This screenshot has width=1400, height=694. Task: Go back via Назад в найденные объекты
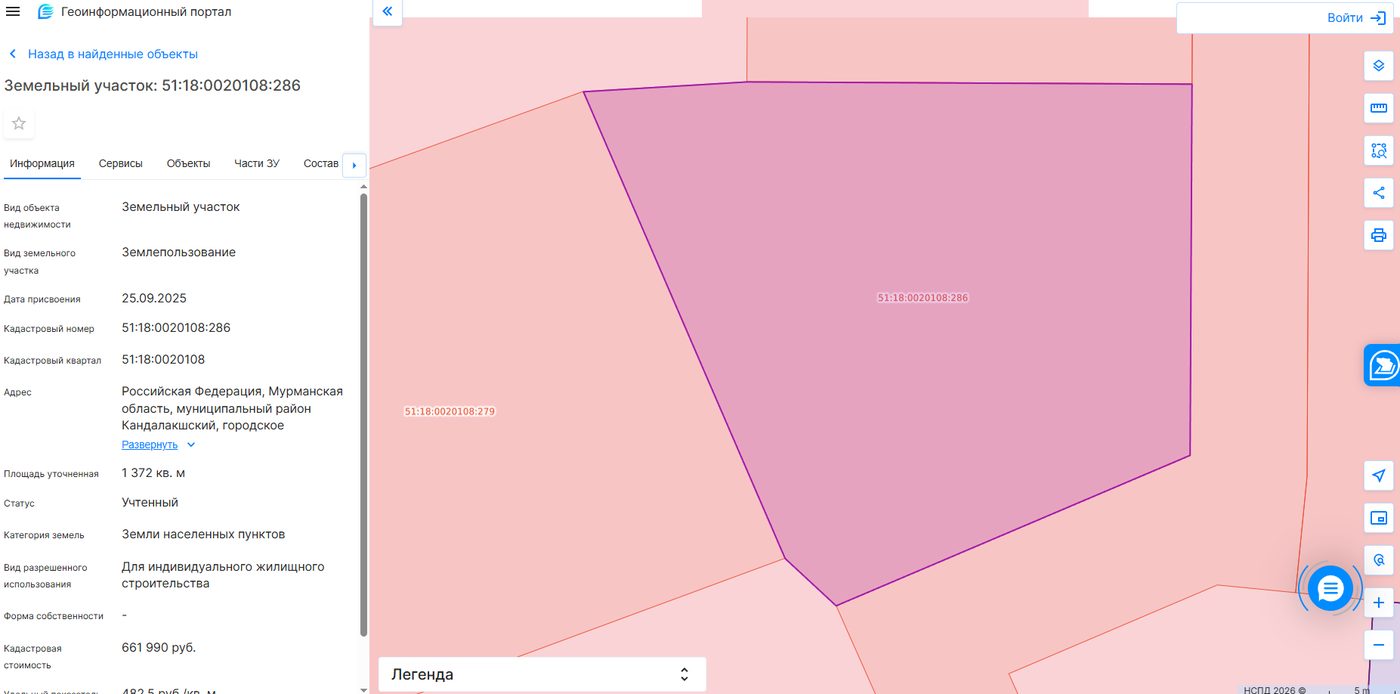coord(103,54)
